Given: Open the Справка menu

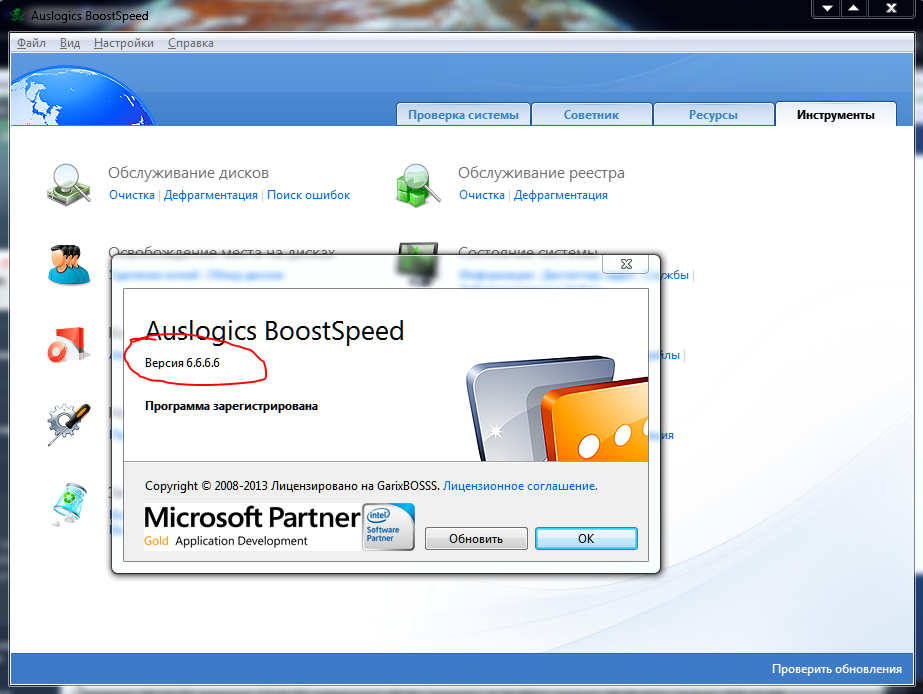Looking at the screenshot, I should pyautogui.click(x=191, y=43).
